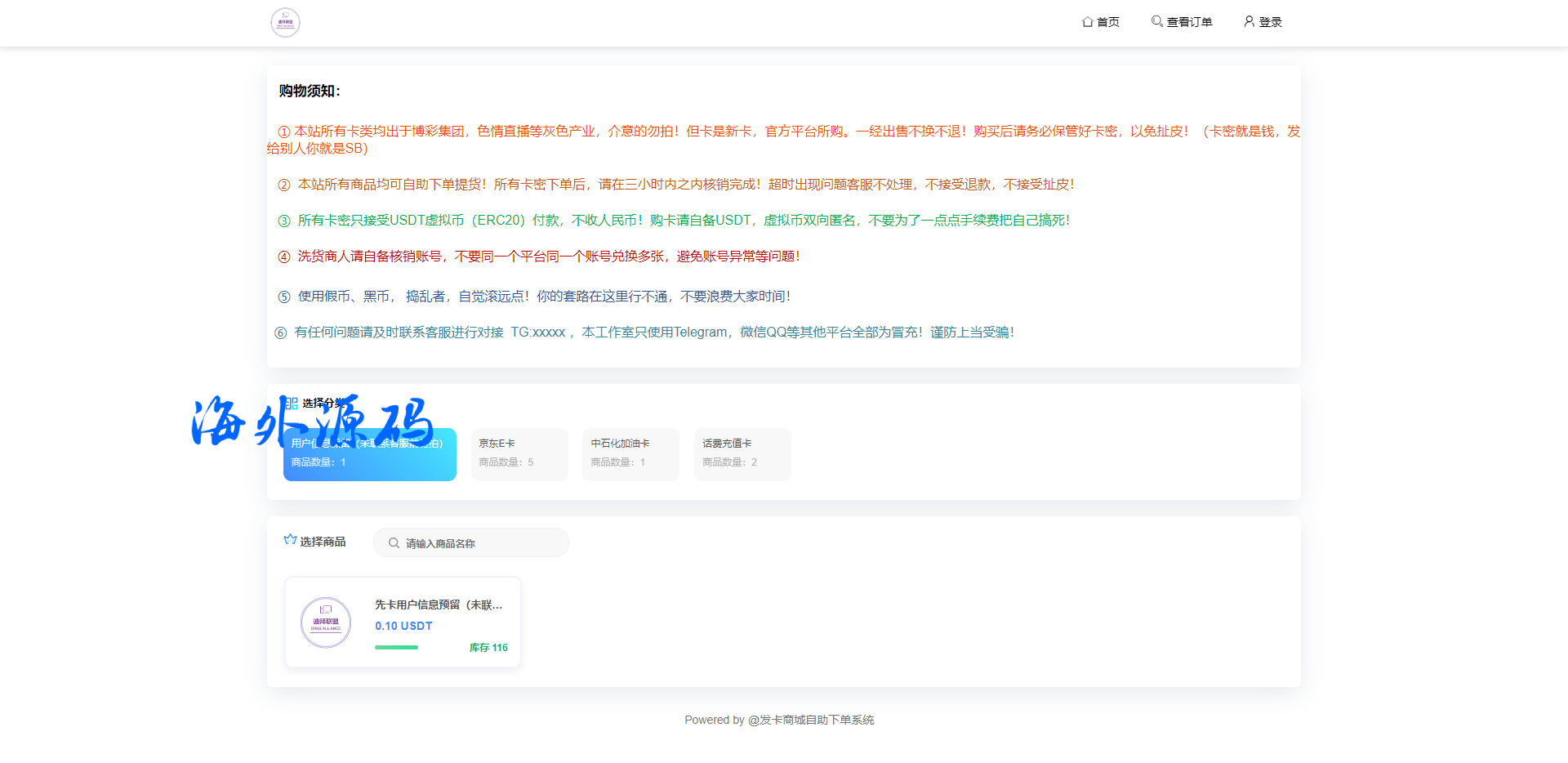The image size is (1568, 763).
Task: Click the 库存 116 stock label
Action: pyautogui.click(x=488, y=648)
